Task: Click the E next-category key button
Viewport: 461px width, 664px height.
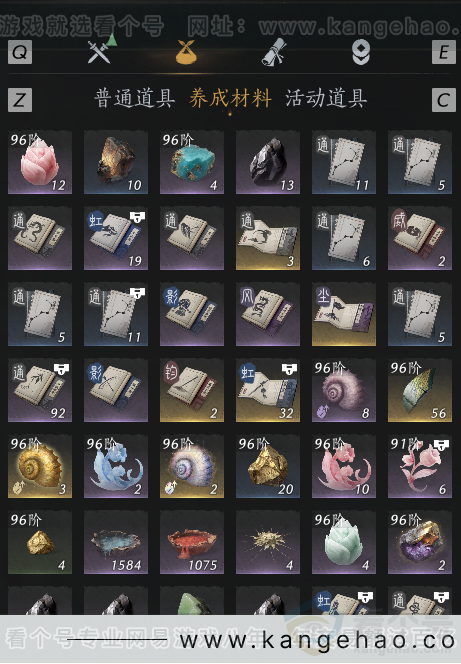Action: coord(444,52)
